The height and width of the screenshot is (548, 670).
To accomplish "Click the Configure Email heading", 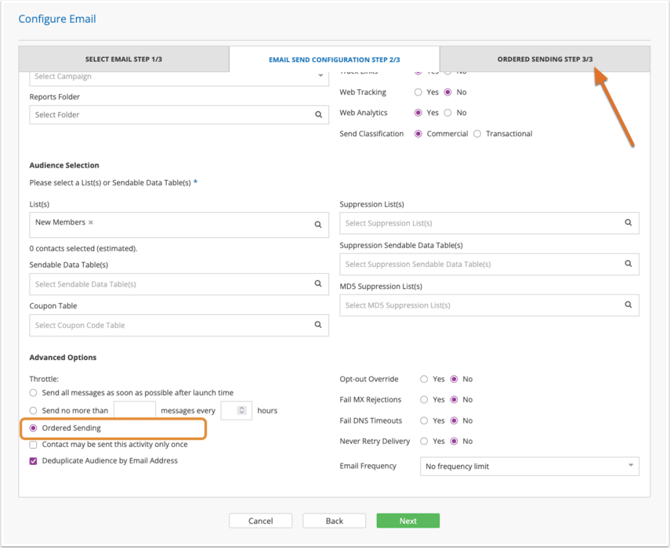I will [57, 19].
